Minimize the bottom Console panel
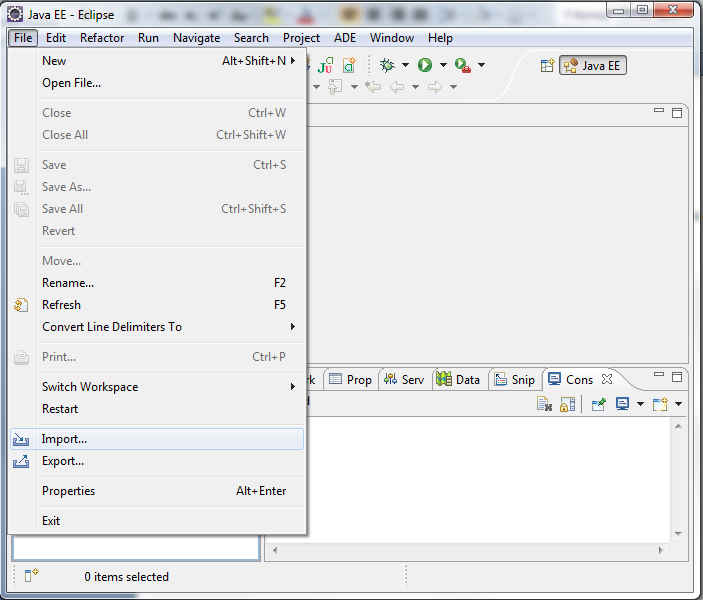 click(659, 374)
